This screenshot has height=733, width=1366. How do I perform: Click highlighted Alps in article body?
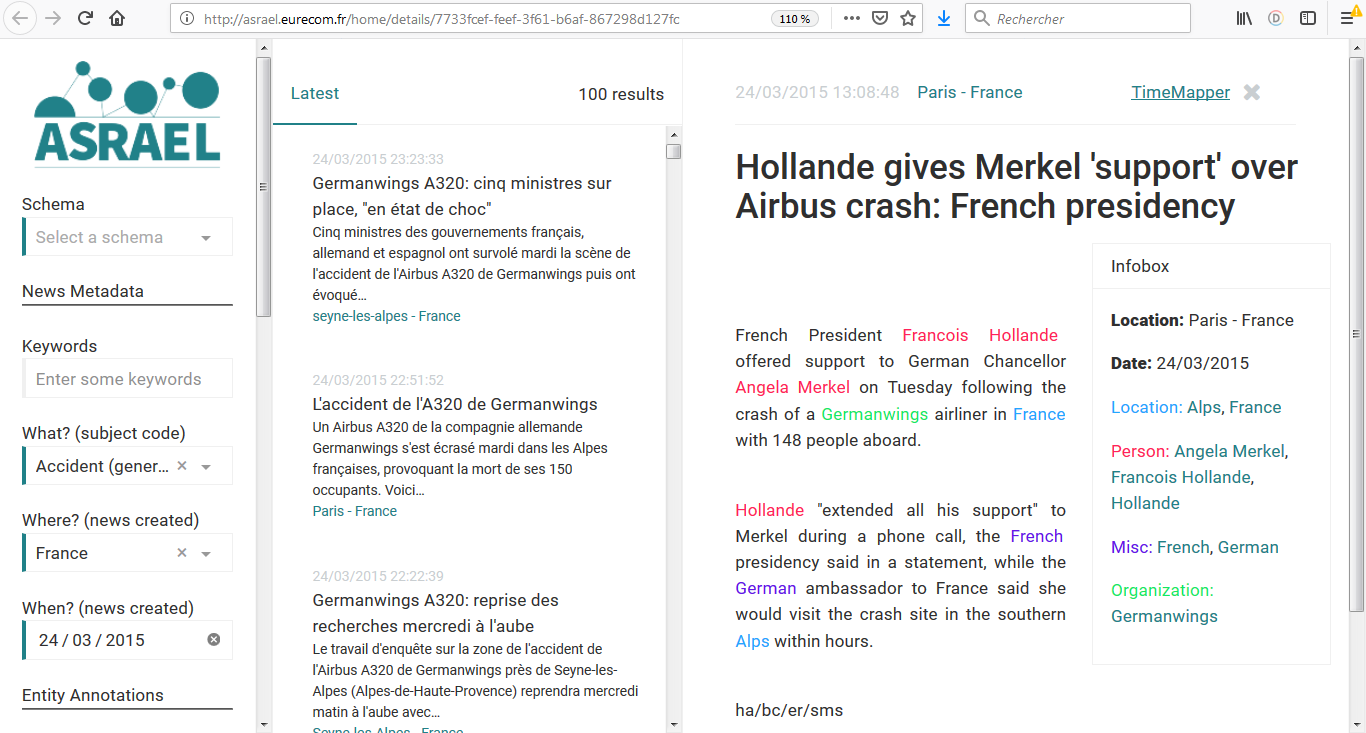752,641
